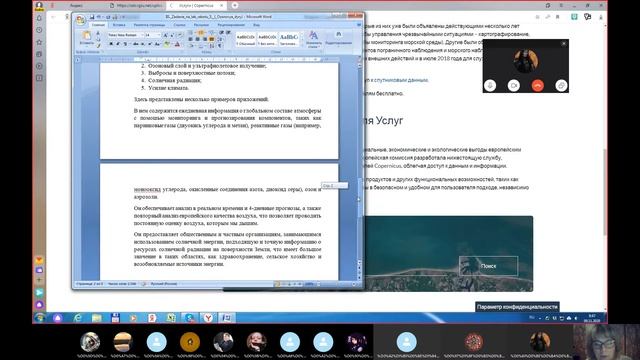The width and height of the screenshot is (640, 360).
Task: End the call with red hang-up button
Action: [538, 85]
